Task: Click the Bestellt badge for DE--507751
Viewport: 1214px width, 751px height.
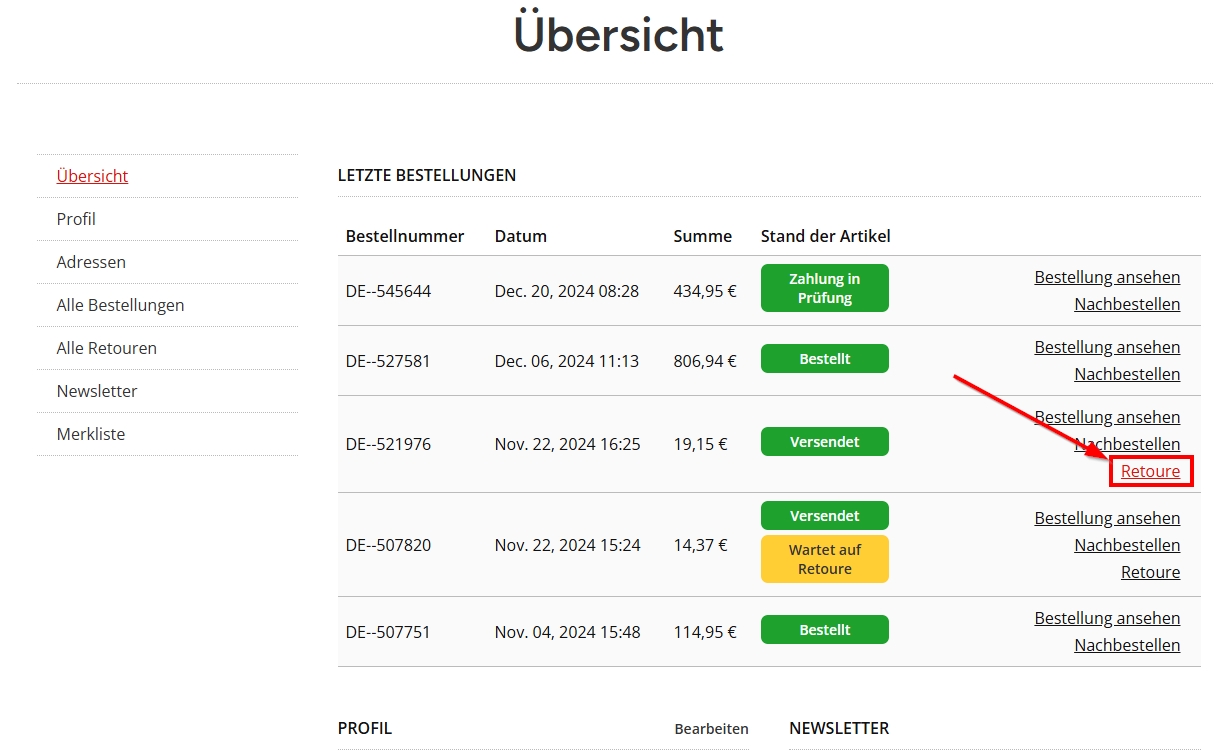Action: tap(824, 629)
